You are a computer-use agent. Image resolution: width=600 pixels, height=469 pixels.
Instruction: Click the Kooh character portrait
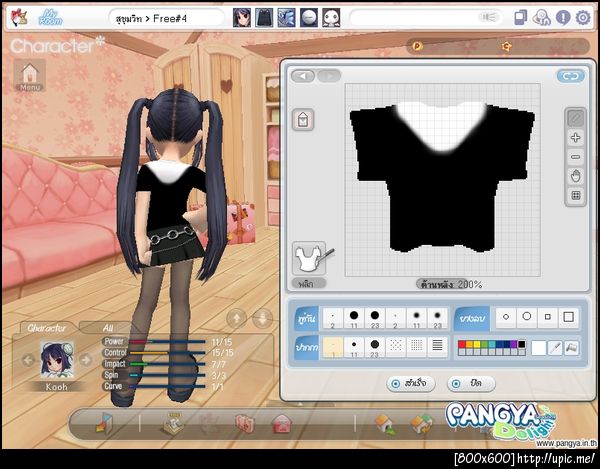pyautogui.click(x=57, y=360)
